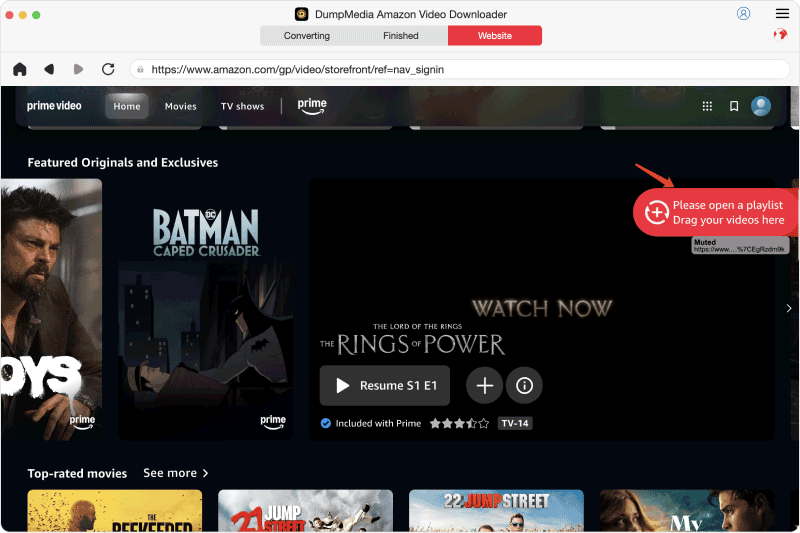Open the watchlist bookmark icon
Screen dimensions: 800x533
pos(734,106)
